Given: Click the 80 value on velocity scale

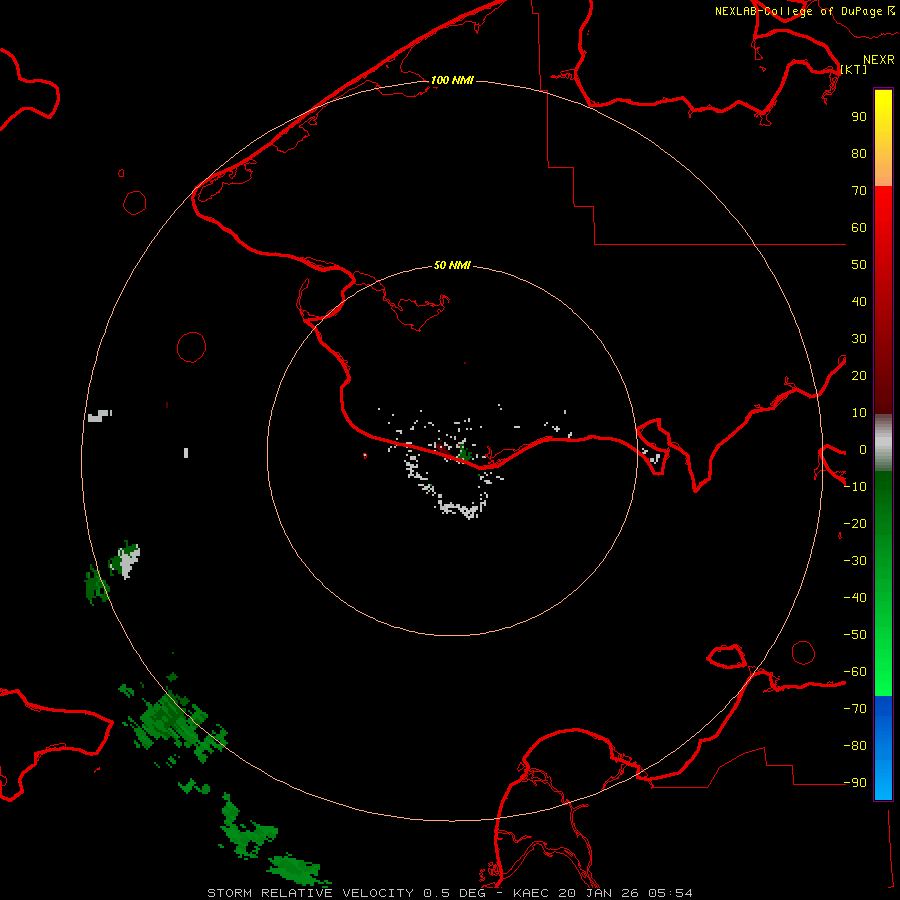Looking at the screenshot, I should coord(859,153).
